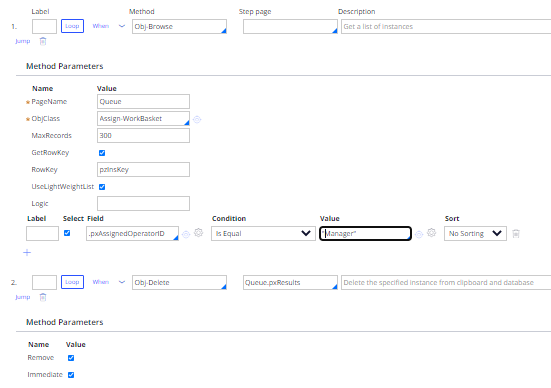Add a new filter row with plus icon

tap(27, 252)
